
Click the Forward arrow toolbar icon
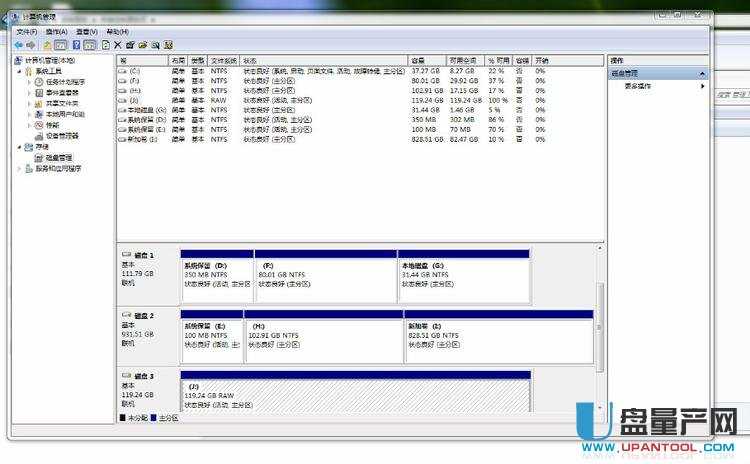(31, 45)
